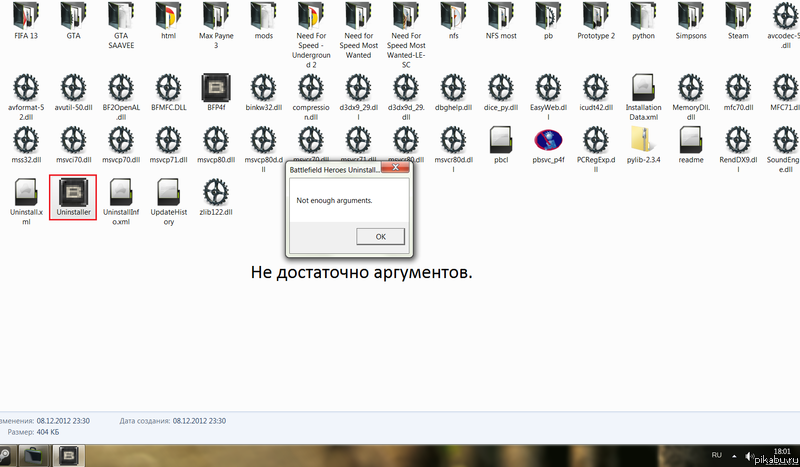Select the avformat-52.dll file
800x467 pixels.
26,97
